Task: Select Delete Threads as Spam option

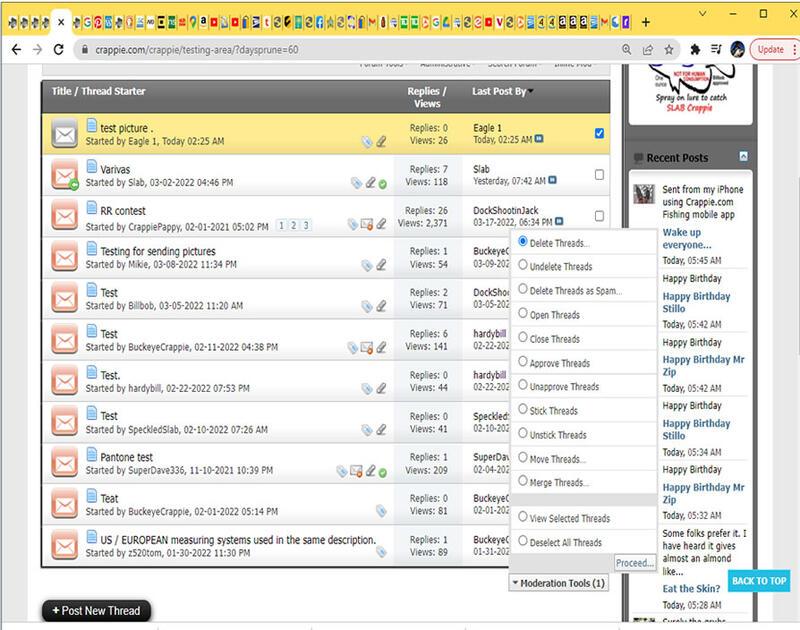Action: click(523, 289)
